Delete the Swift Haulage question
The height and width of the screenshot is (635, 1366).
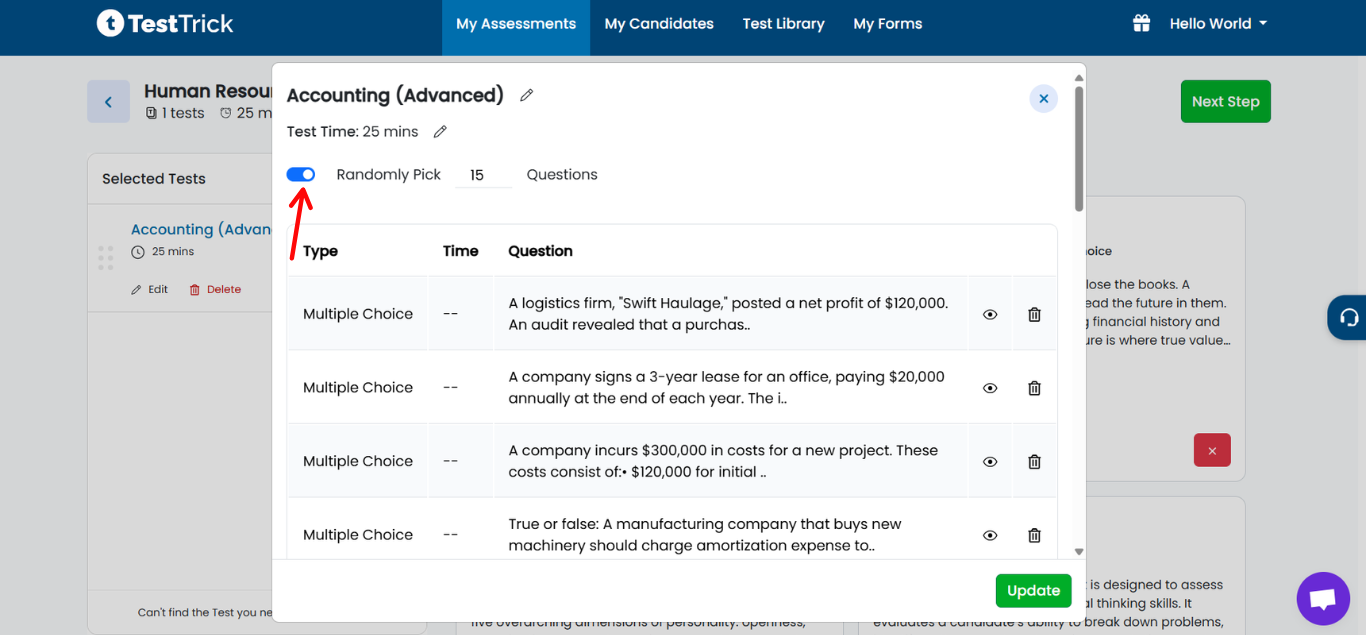[1035, 314]
